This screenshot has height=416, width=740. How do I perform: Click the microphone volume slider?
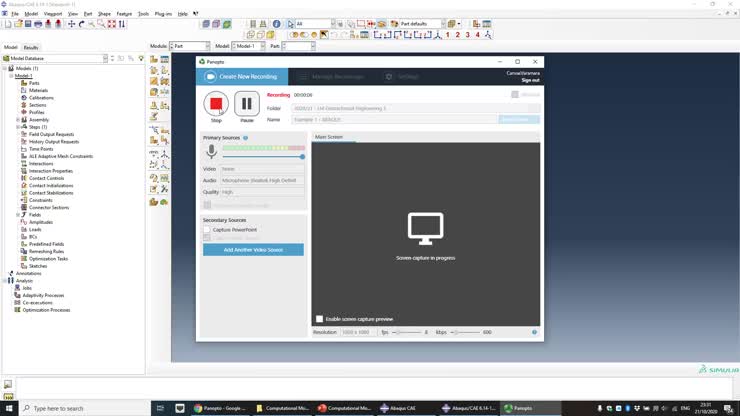click(x=263, y=156)
